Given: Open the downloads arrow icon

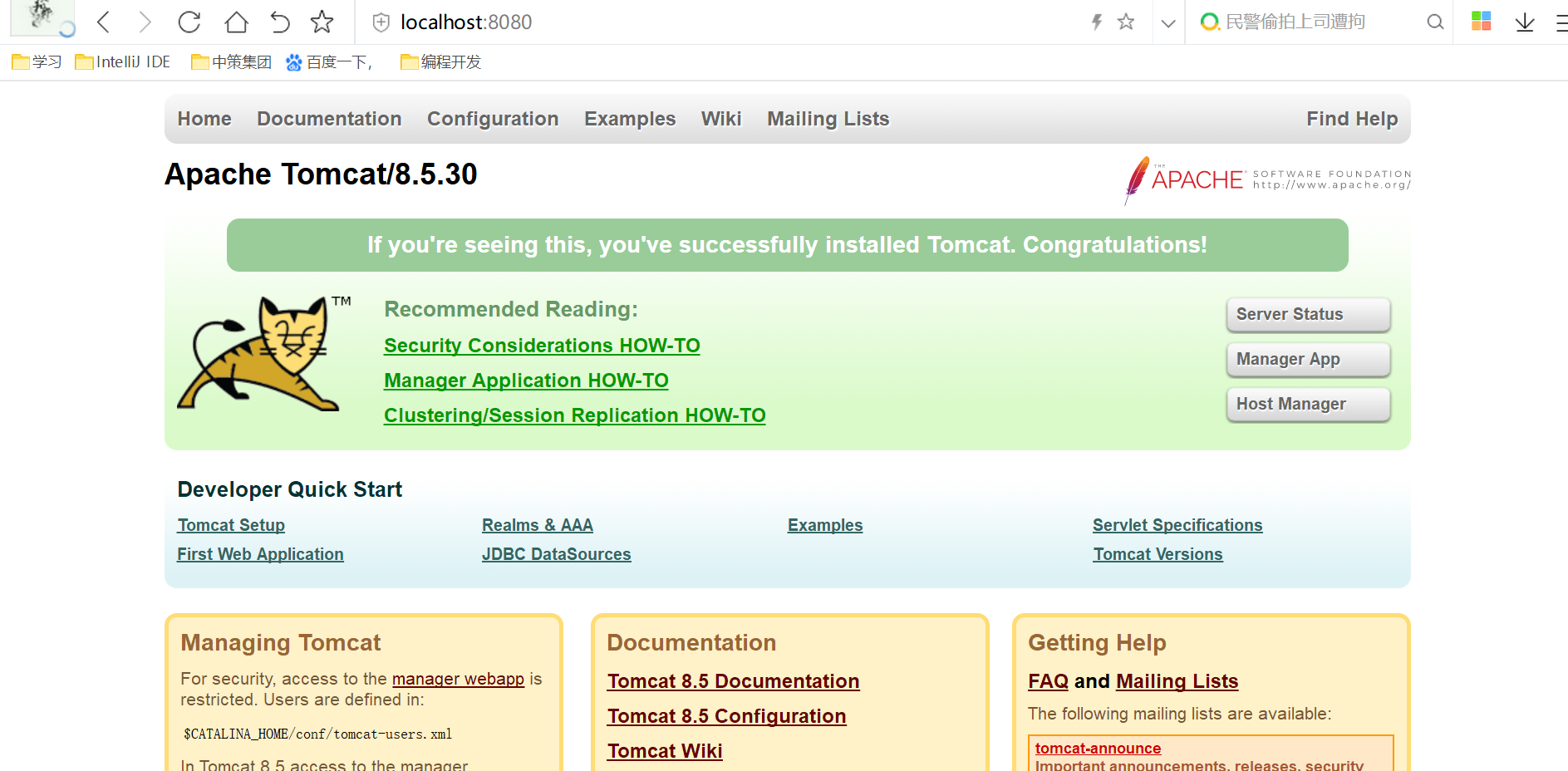Looking at the screenshot, I should click(1525, 22).
